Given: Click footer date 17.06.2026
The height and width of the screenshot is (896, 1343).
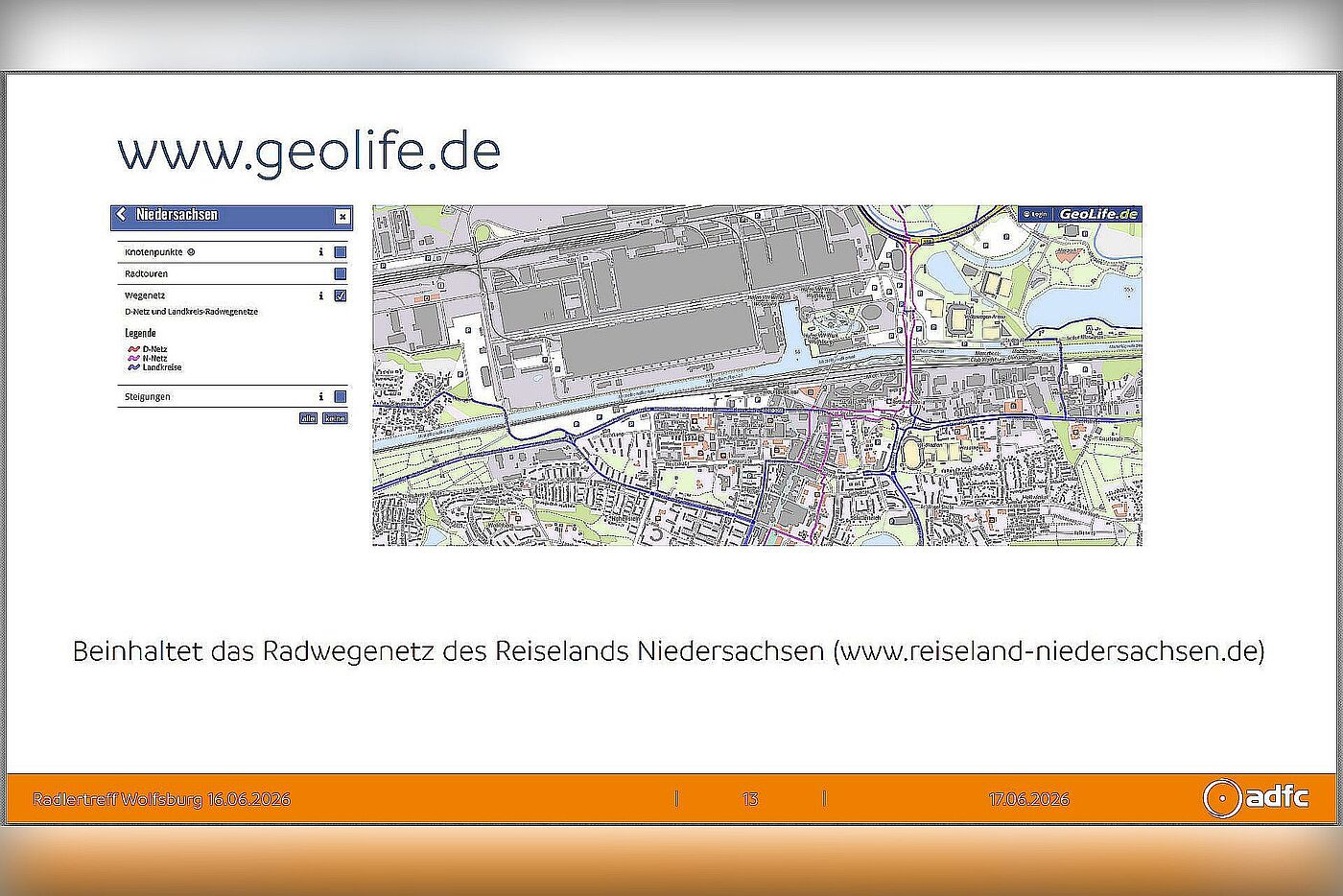Looking at the screenshot, I should (x=1028, y=799).
